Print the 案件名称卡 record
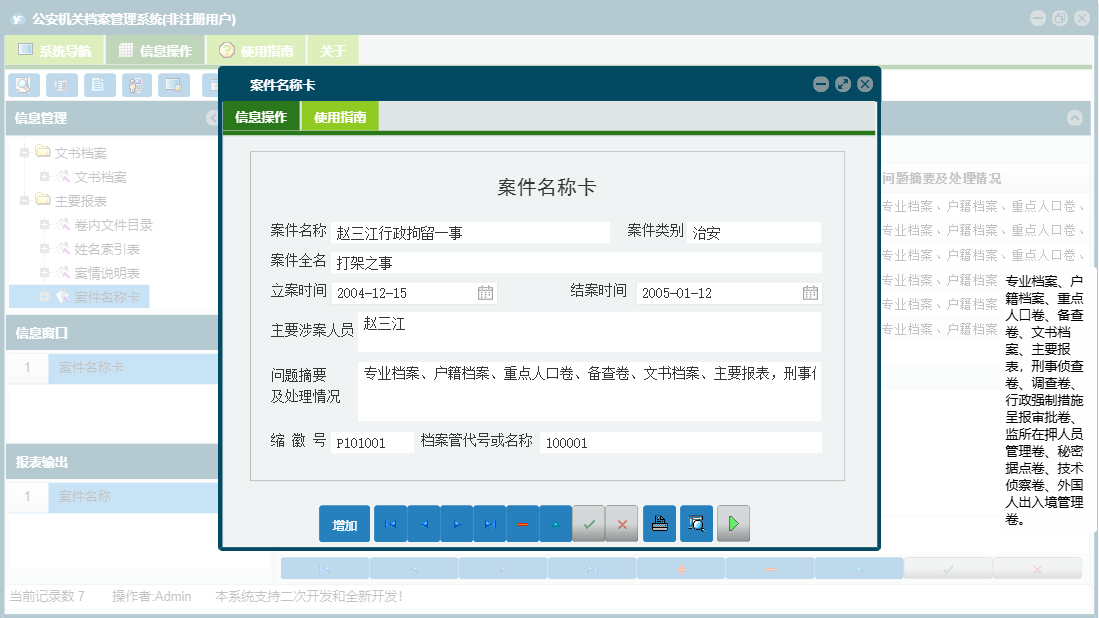The height and width of the screenshot is (618, 1099). 659,523
